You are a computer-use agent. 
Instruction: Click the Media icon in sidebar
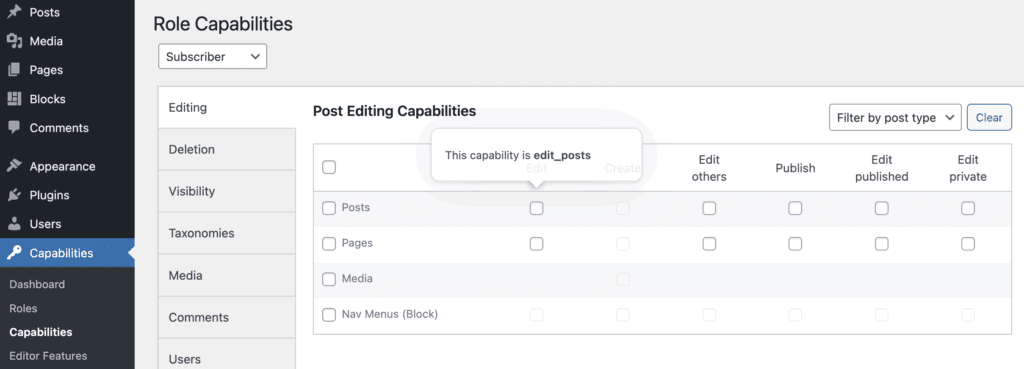(x=14, y=41)
